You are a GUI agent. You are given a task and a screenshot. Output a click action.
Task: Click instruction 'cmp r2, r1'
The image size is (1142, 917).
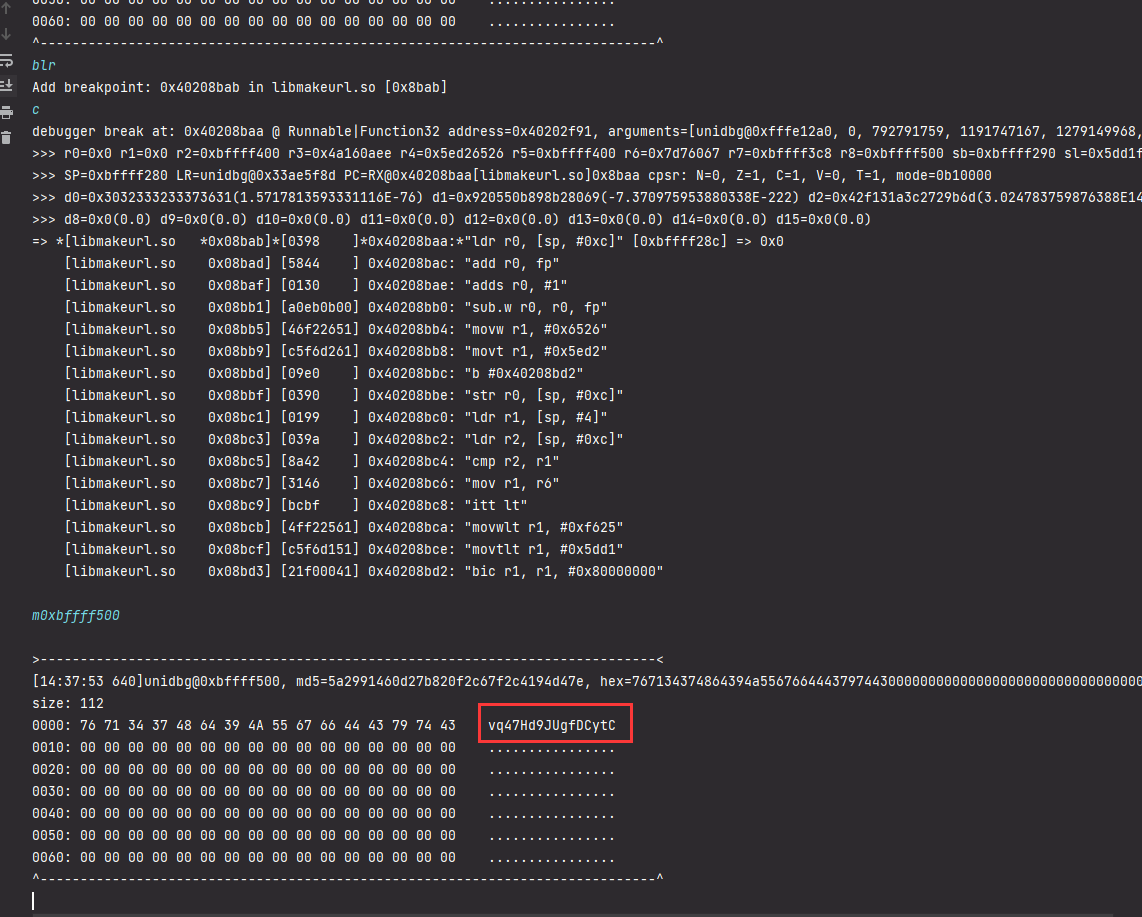tap(511, 461)
